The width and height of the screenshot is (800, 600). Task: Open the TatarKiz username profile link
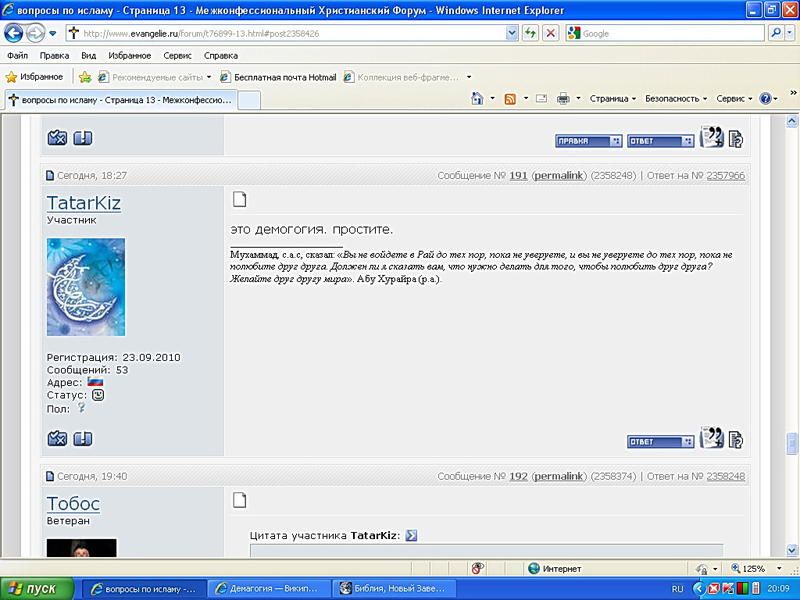(84, 203)
